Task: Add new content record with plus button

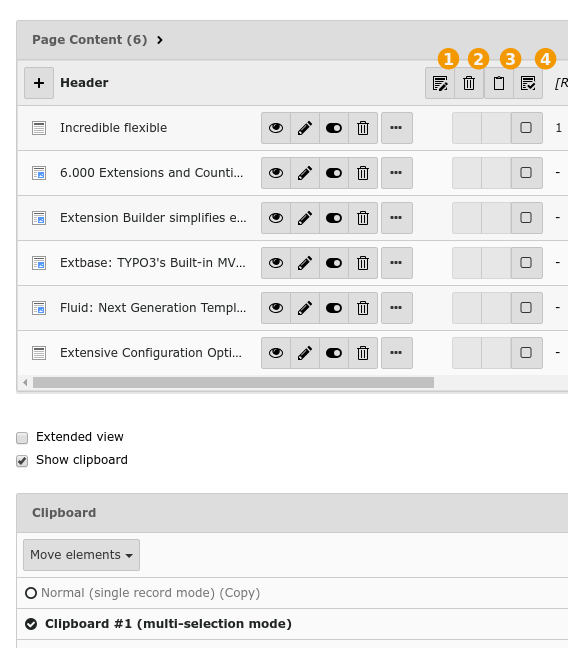Action: 39,83
